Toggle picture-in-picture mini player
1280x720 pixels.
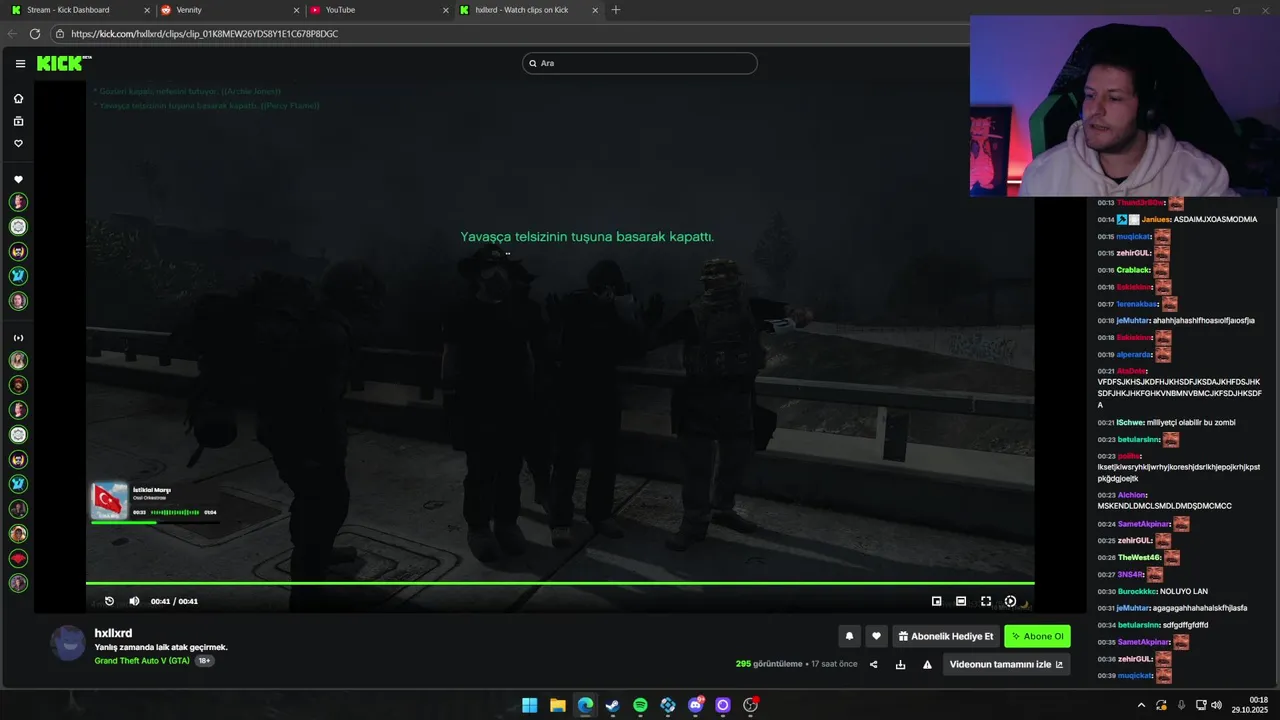936,601
